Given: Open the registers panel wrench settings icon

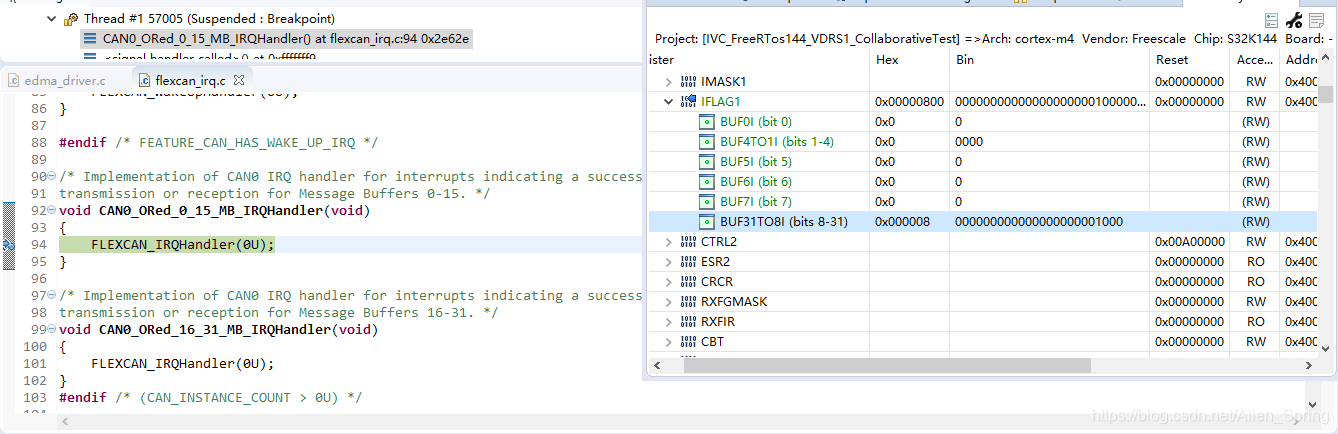Looking at the screenshot, I should [1294, 20].
